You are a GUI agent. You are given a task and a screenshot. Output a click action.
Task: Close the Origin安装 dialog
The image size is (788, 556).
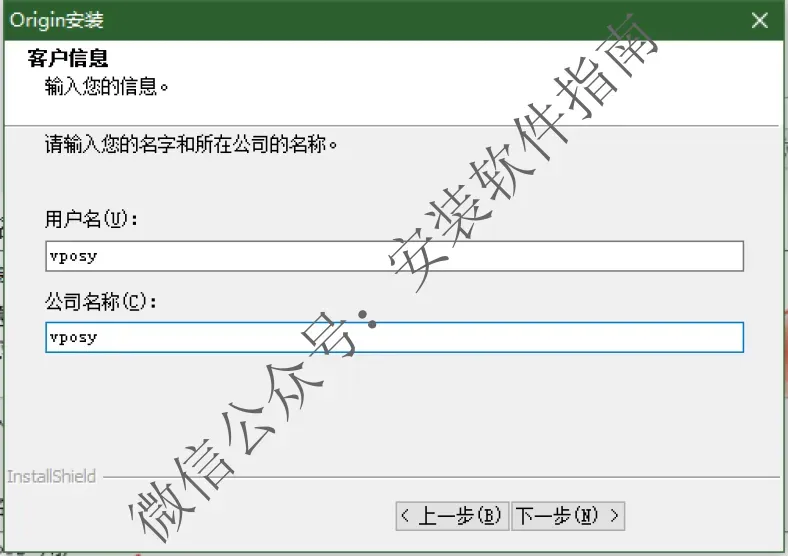759,21
